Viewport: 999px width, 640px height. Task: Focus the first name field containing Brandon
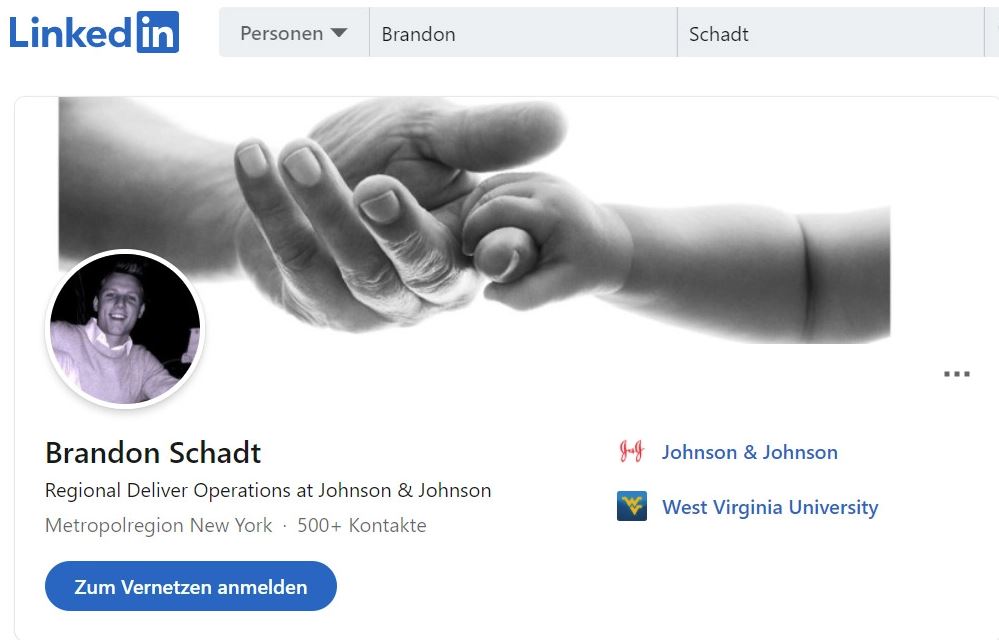click(523, 33)
